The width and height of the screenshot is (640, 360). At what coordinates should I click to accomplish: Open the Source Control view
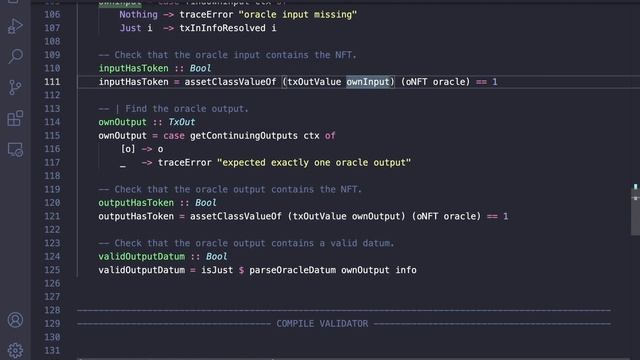click(15, 87)
